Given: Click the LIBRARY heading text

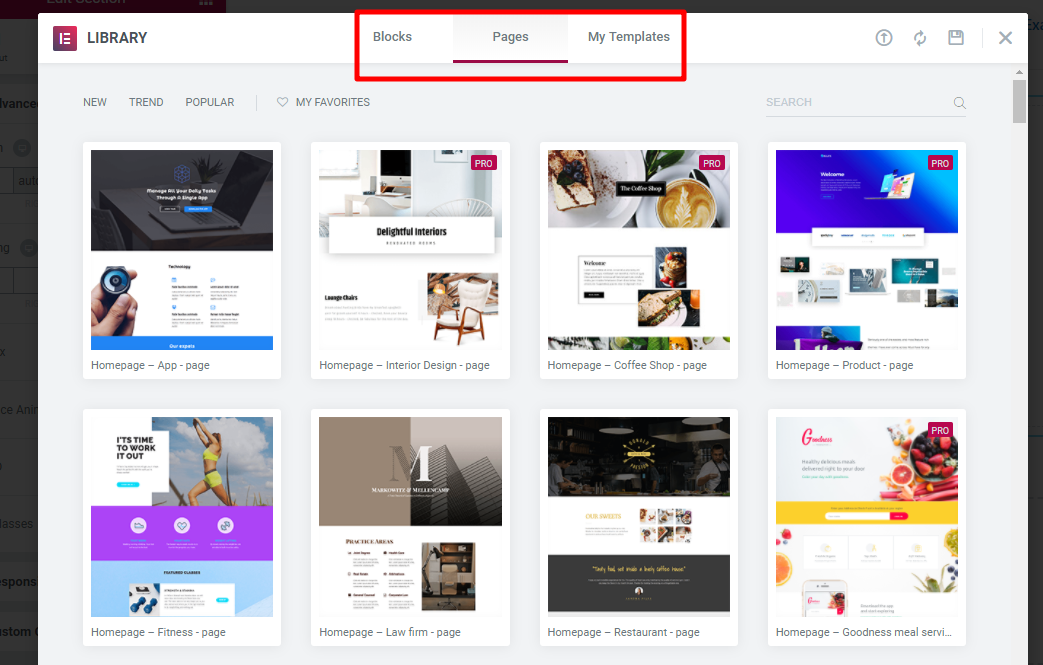Looking at the screenshot, I should [x=117, y=38].
